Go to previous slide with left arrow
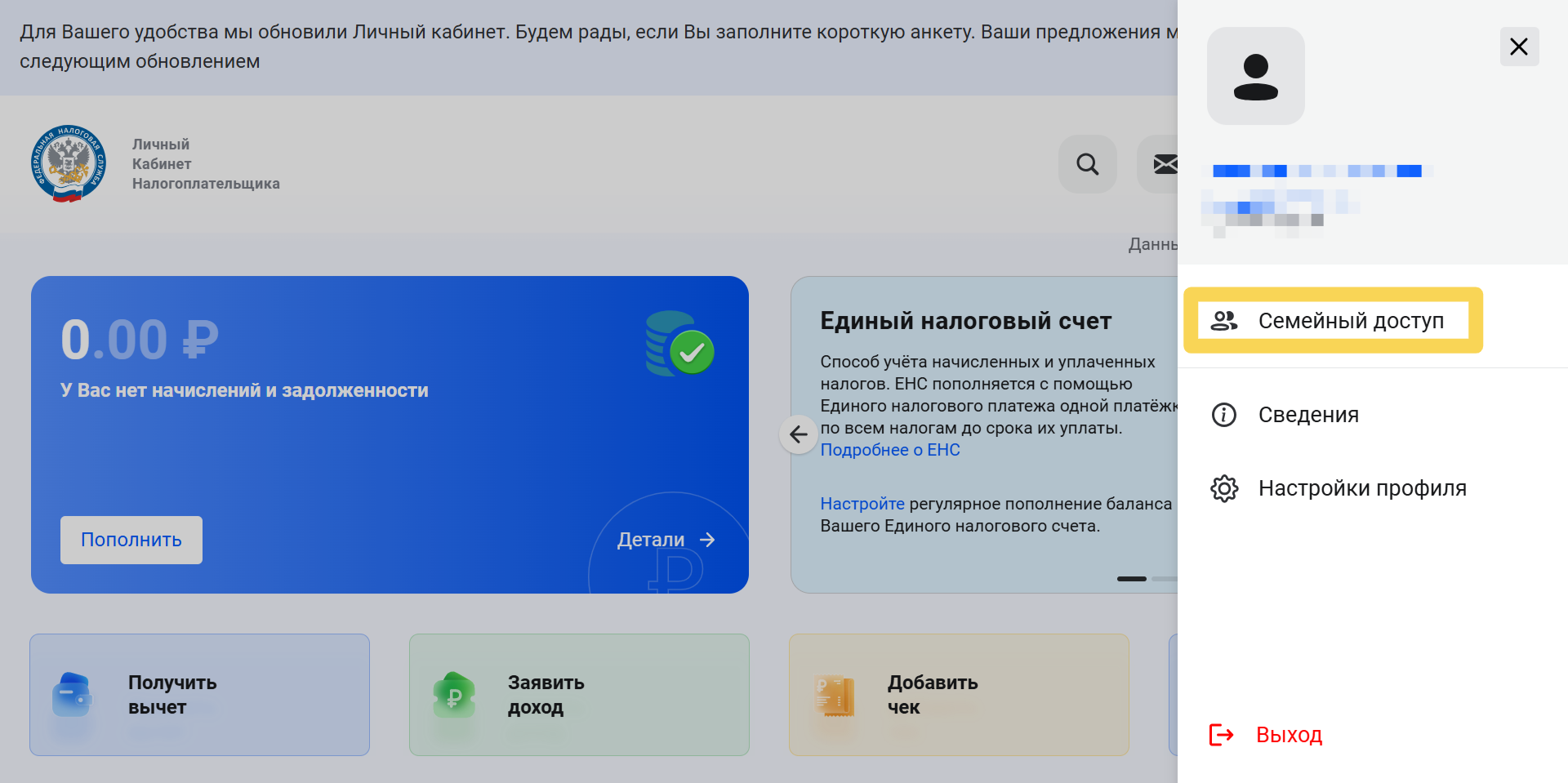 pos(799,434)
